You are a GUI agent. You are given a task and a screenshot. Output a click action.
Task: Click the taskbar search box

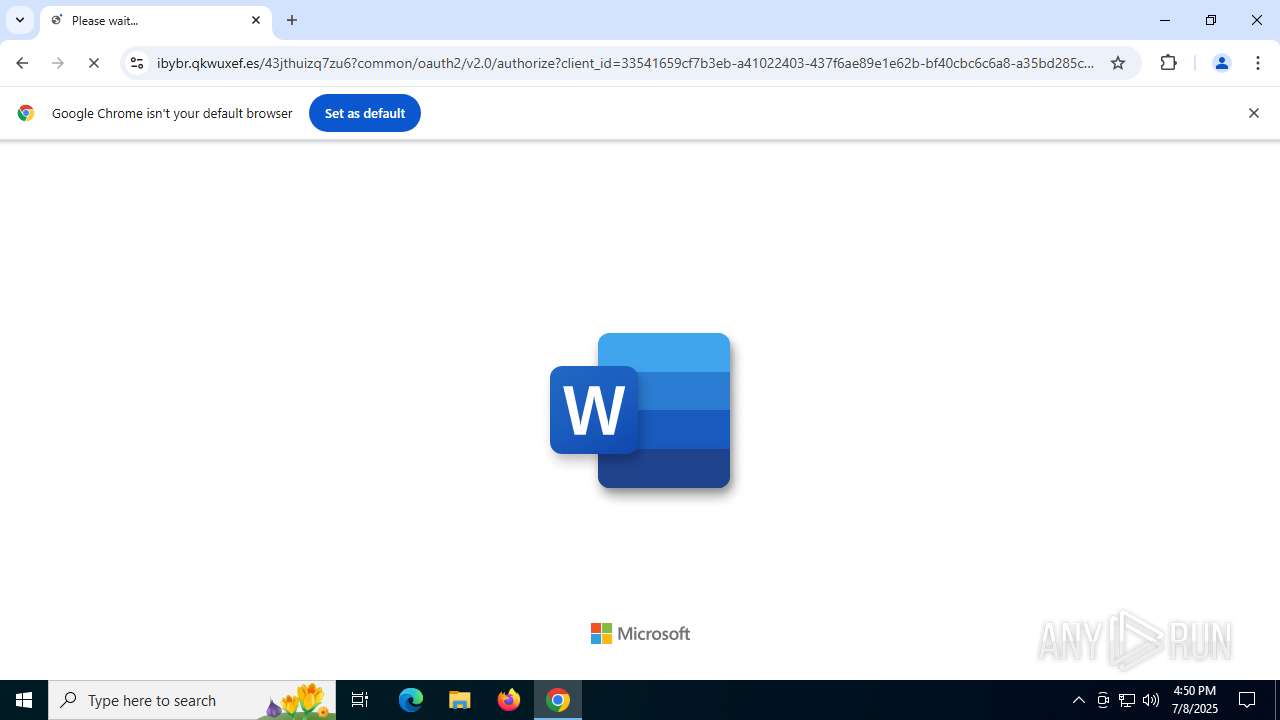(192, 700)
